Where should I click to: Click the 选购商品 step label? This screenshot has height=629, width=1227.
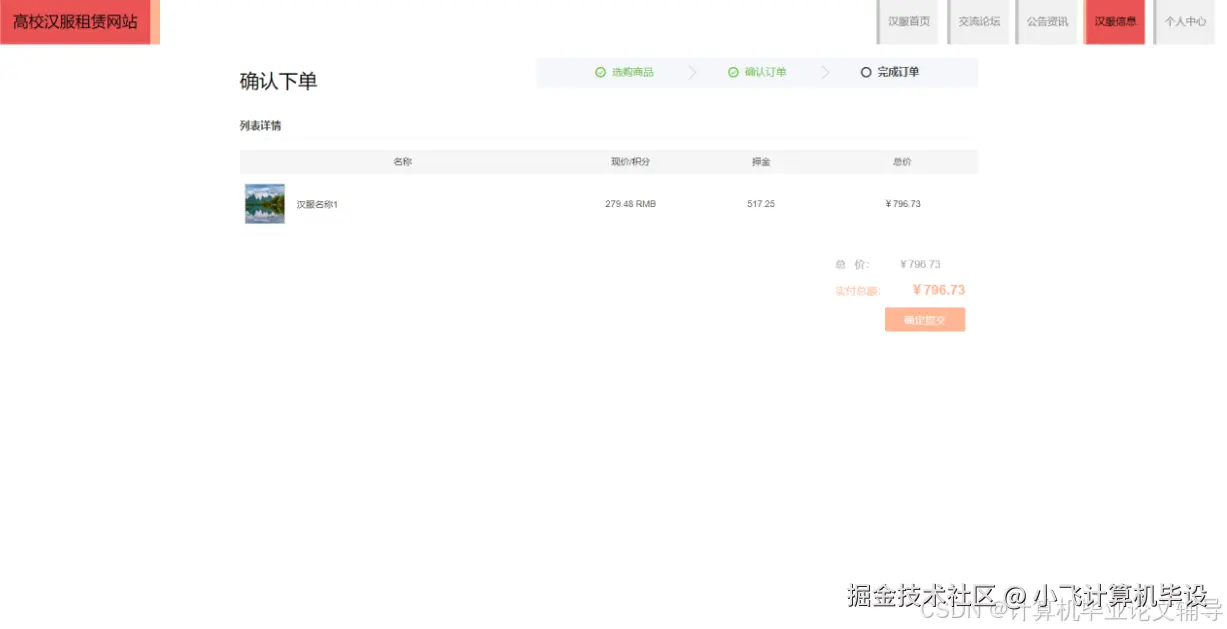[632, 72]
